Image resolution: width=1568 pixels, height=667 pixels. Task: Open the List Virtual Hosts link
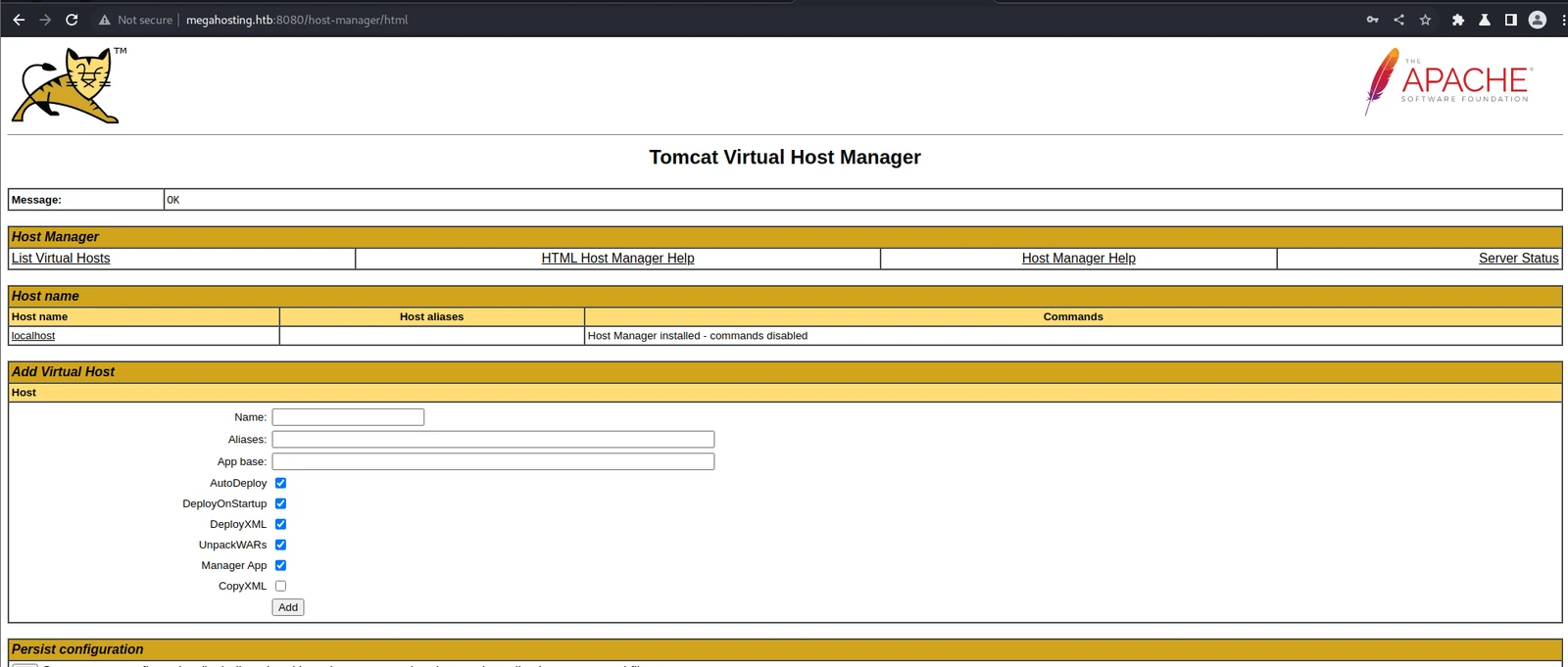[x=61, y=259]
